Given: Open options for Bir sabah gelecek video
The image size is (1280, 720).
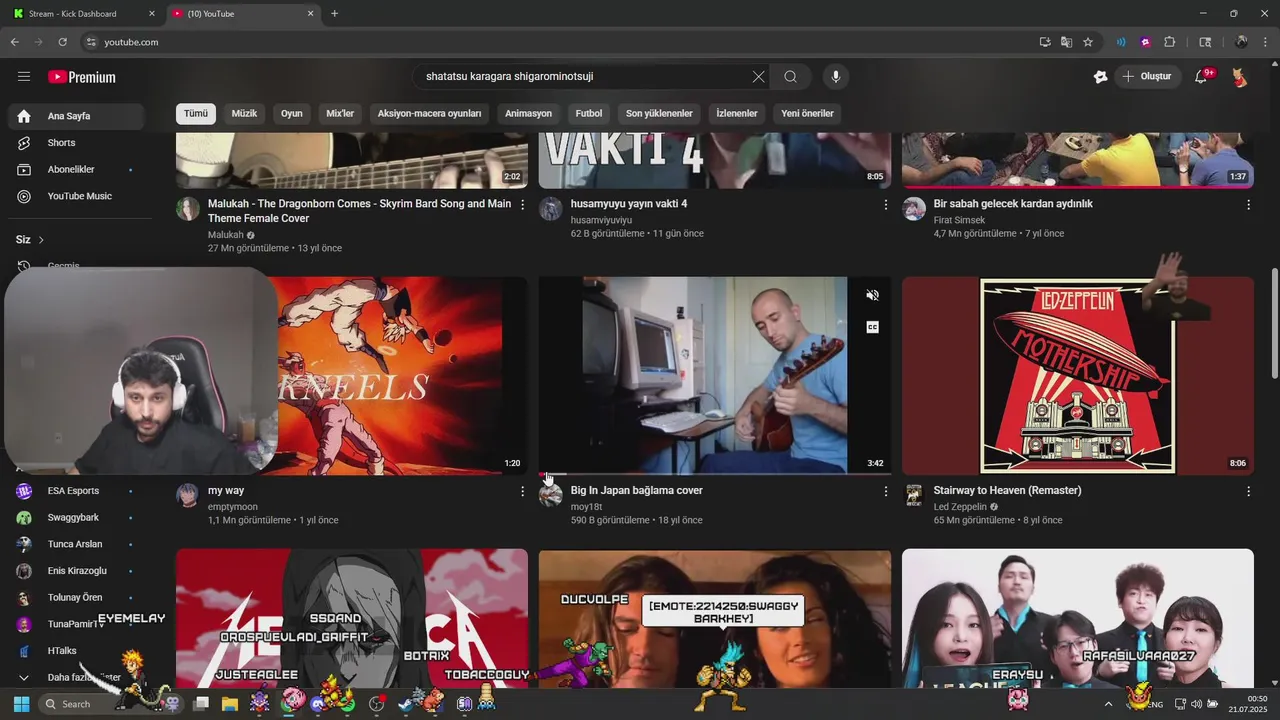Looking at the screenshot, I should click(x=1248, y=204).
